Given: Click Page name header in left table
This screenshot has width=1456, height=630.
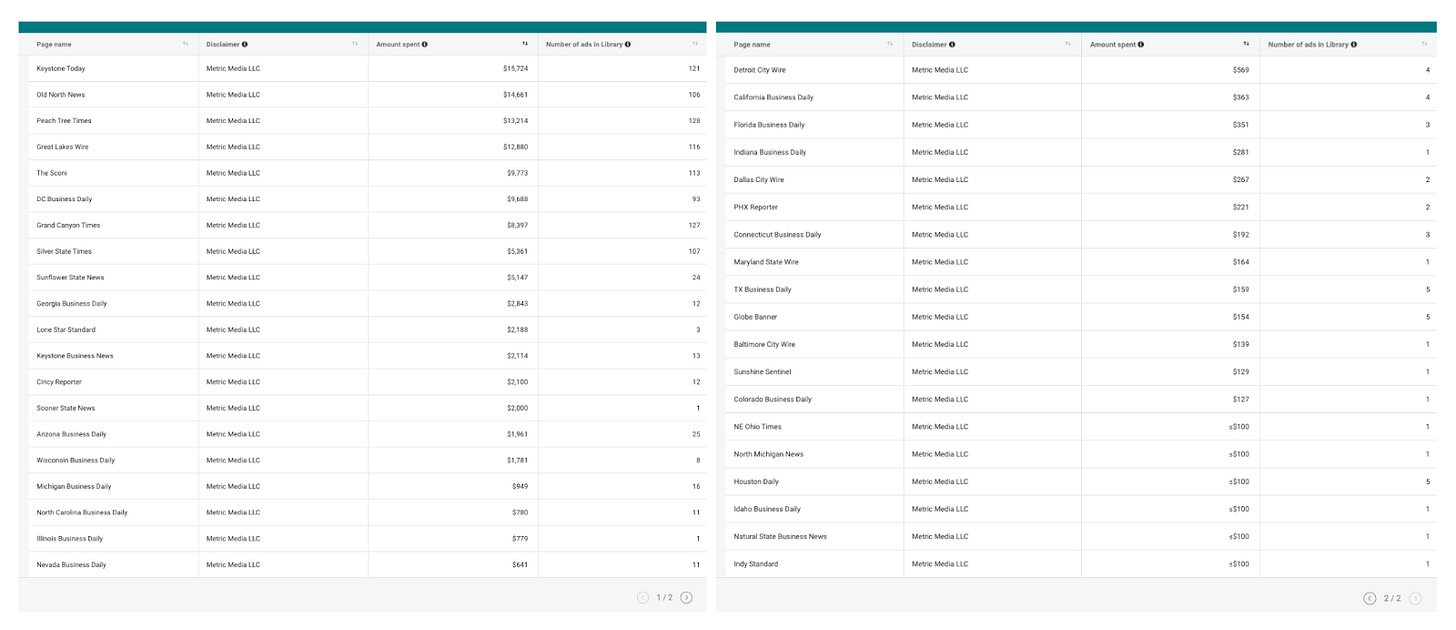Looking at the screenshot, I should pos(54,44).
